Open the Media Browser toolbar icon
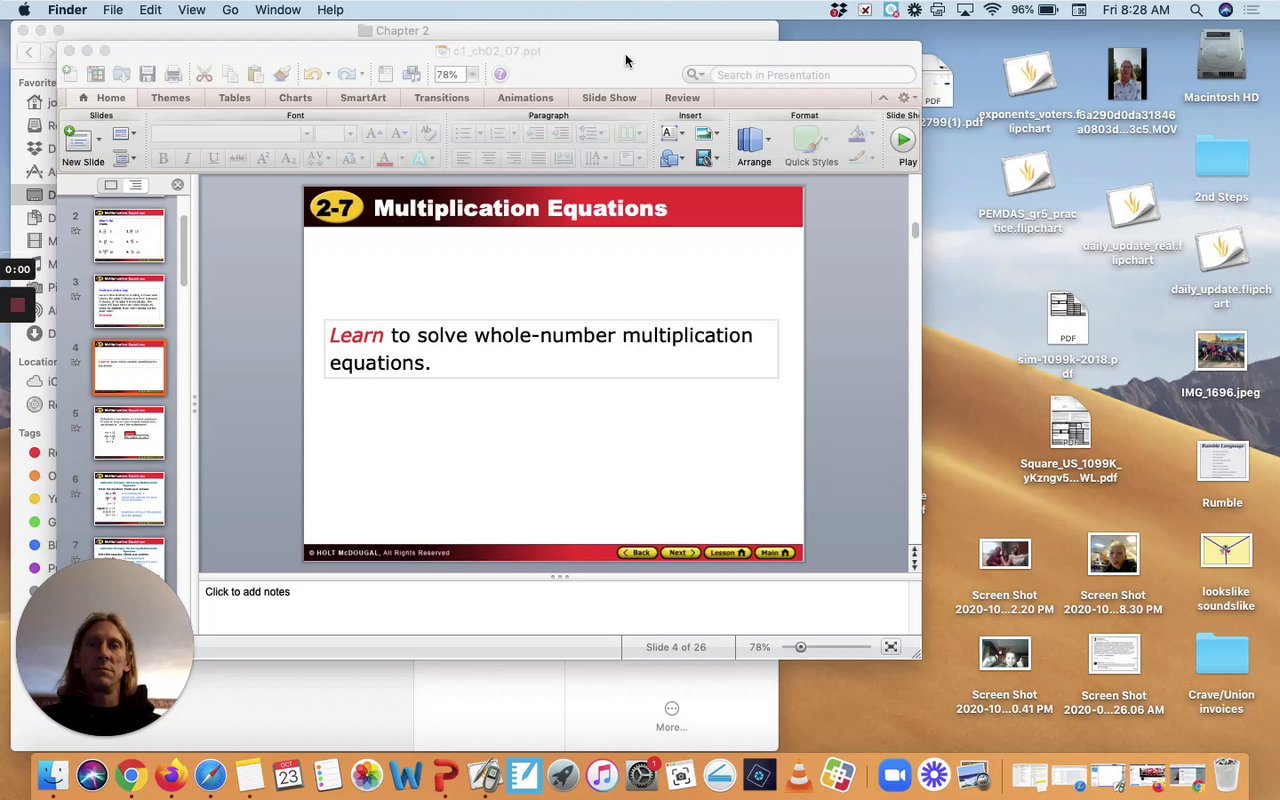The height and width of the screenshot is (800, 1280). point(410,74)
